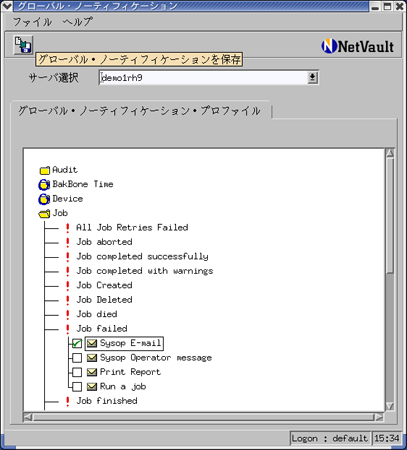407x450 pixels.
Task: Collapse the open Job folder icon
Action: 45,213
